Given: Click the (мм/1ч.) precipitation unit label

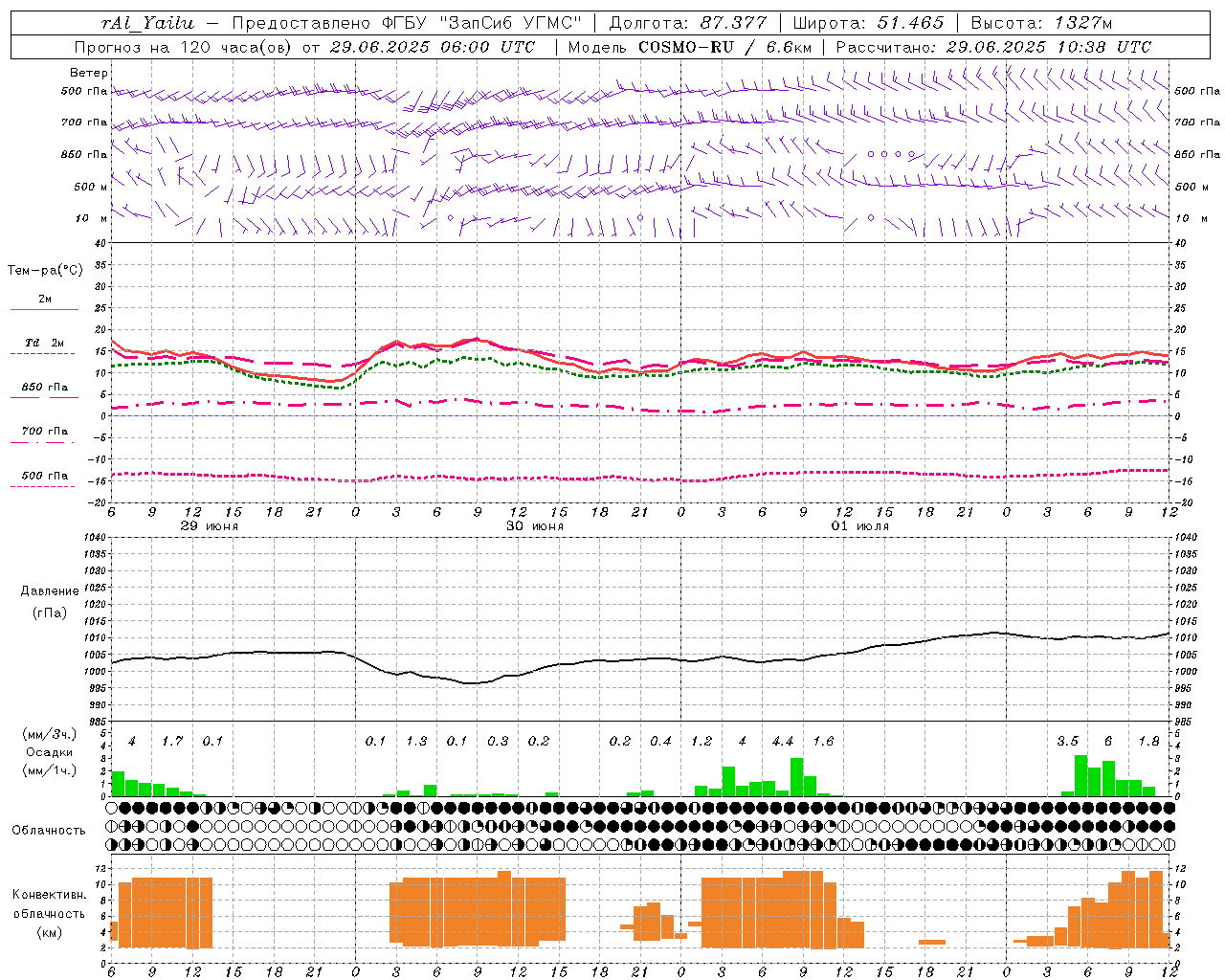Looking at the screenshot, I should tap(50, 770).
